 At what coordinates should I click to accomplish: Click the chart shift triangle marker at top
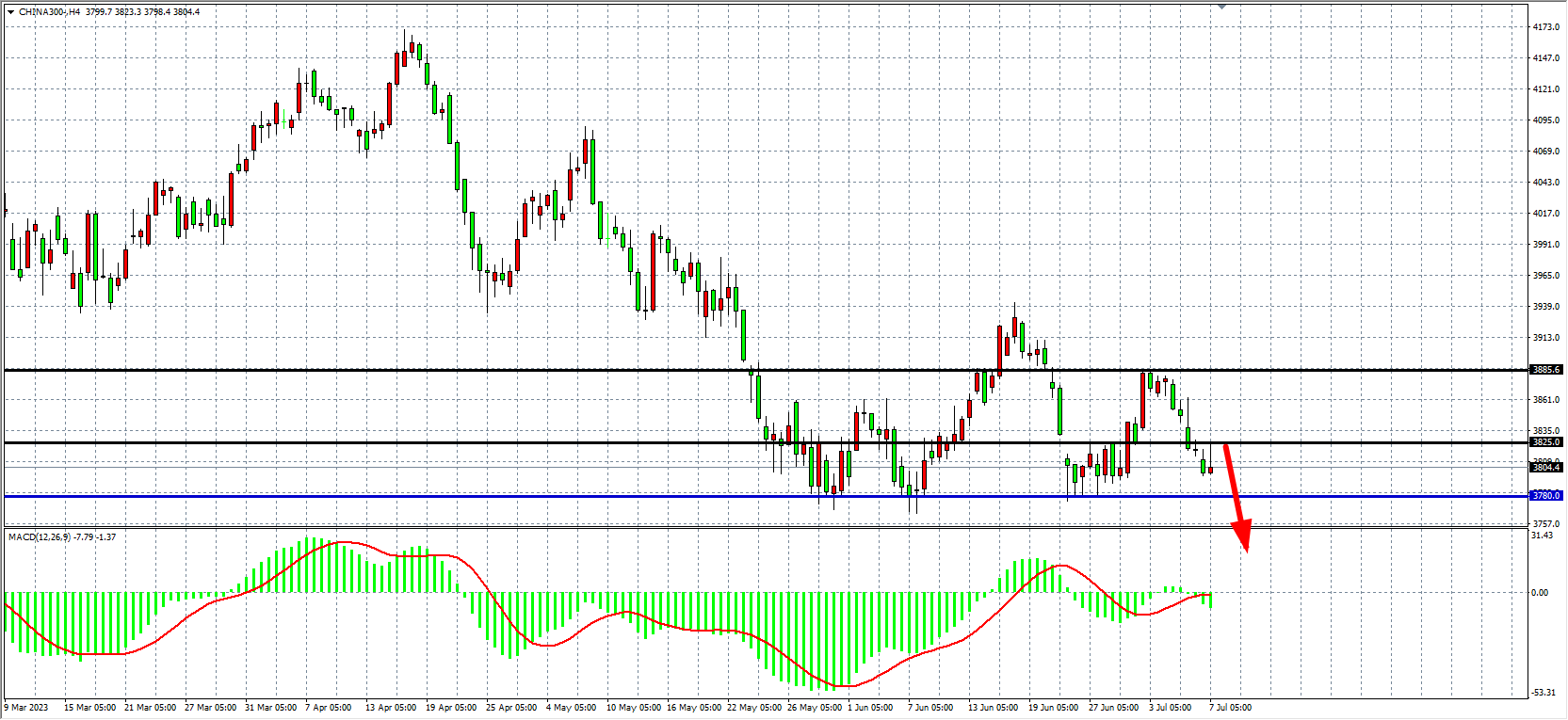coord(1221,7)
